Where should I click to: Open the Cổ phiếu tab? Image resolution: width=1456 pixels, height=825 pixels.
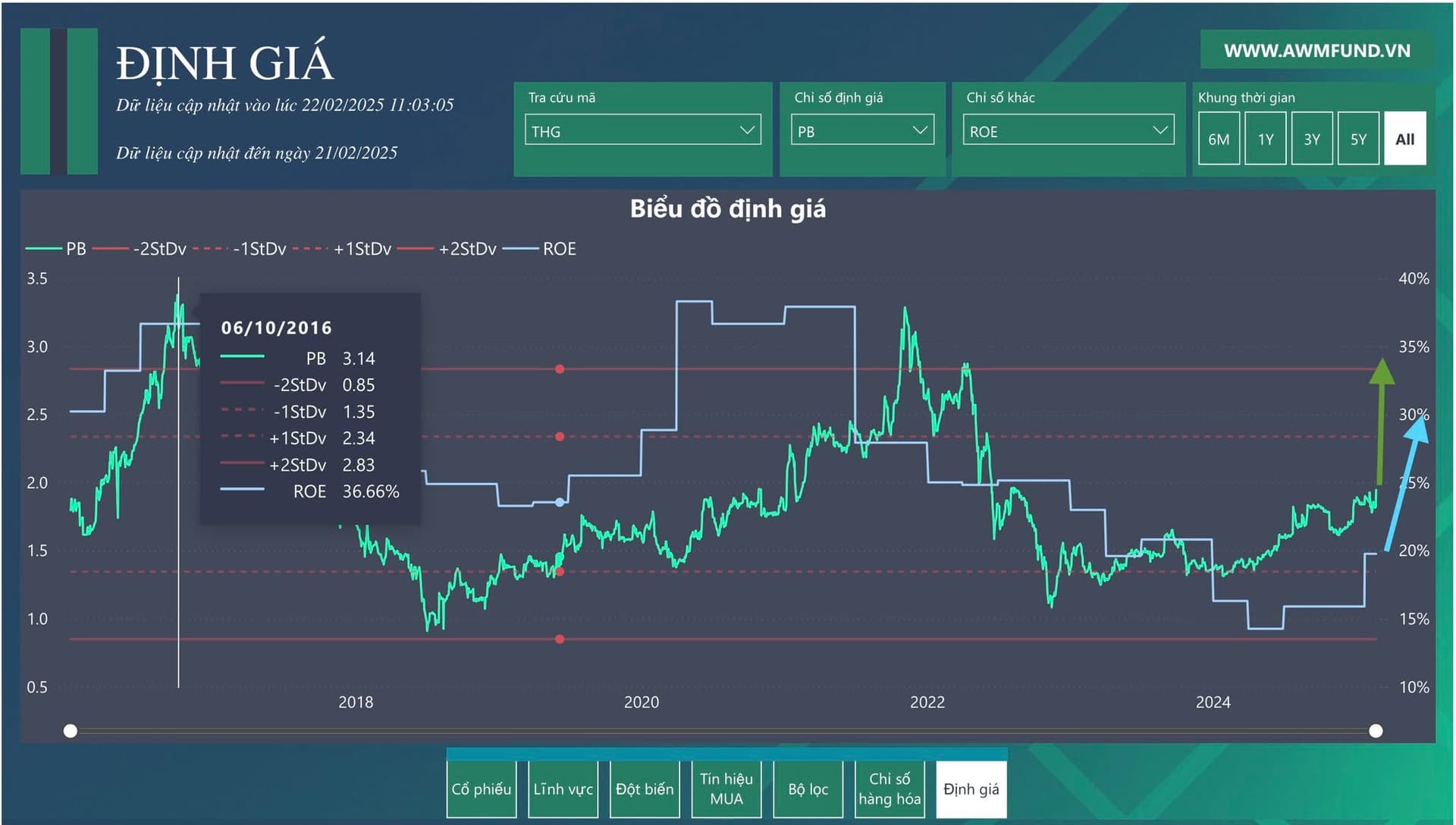click(482, 789)
